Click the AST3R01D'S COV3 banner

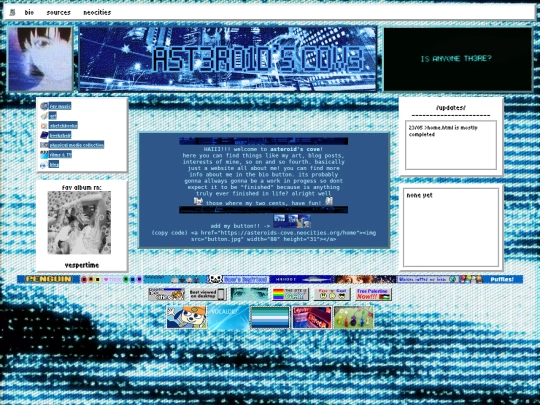click(x=228, y=59)
